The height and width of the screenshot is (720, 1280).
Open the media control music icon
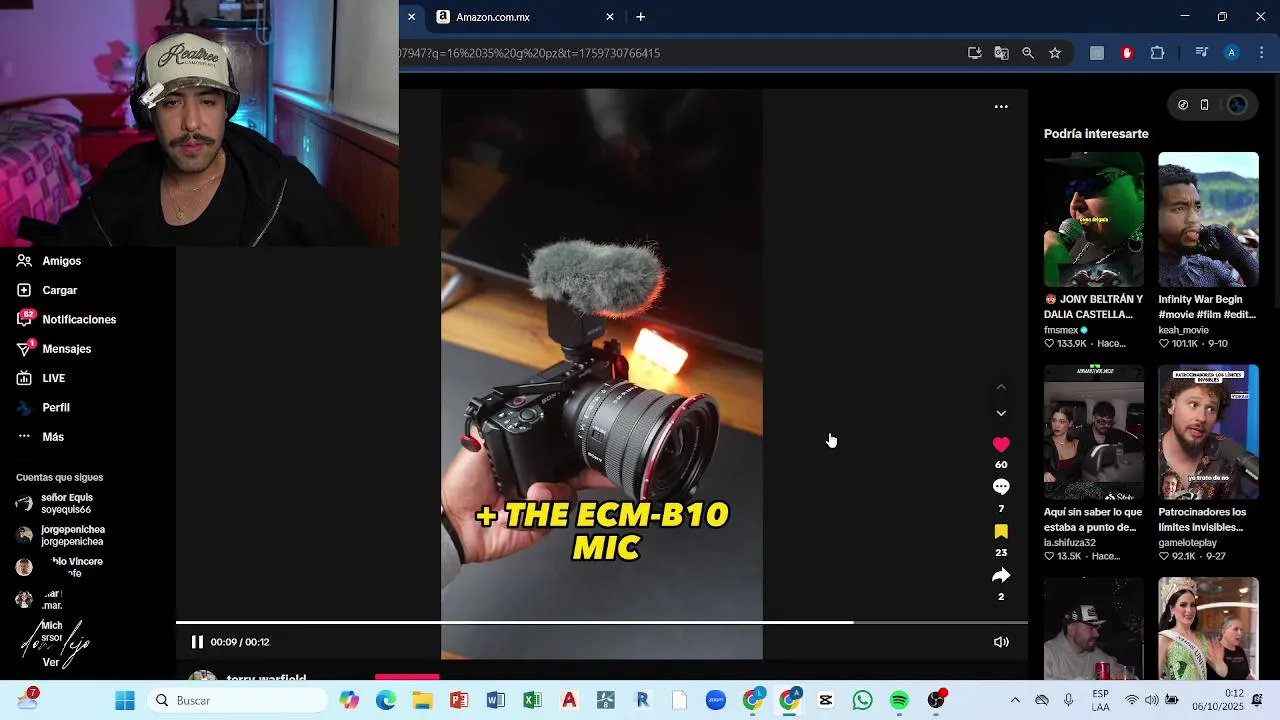1202,53
